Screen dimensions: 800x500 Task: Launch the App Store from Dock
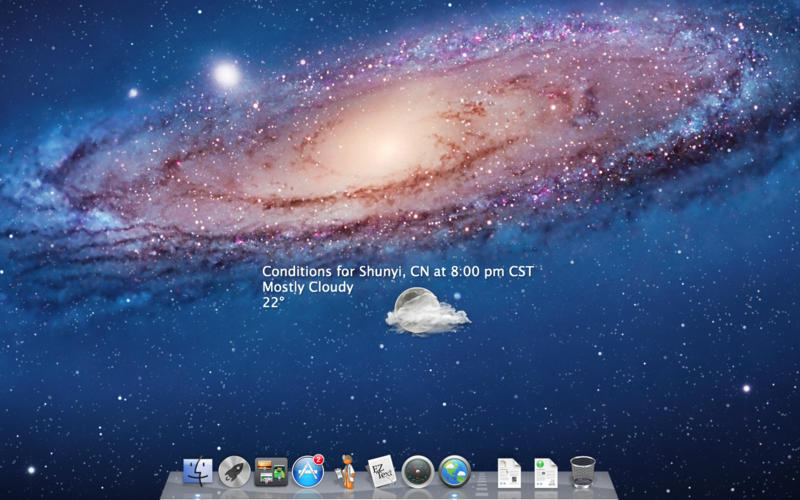(x=308, y=471)
